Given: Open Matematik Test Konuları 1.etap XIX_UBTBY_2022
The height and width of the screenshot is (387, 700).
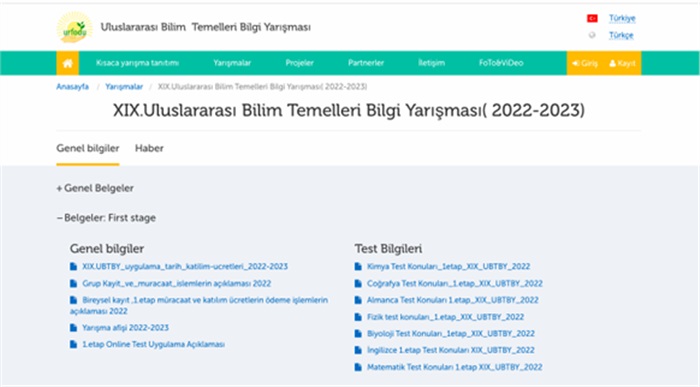Looking at the screenshot, I should (454, 367).
